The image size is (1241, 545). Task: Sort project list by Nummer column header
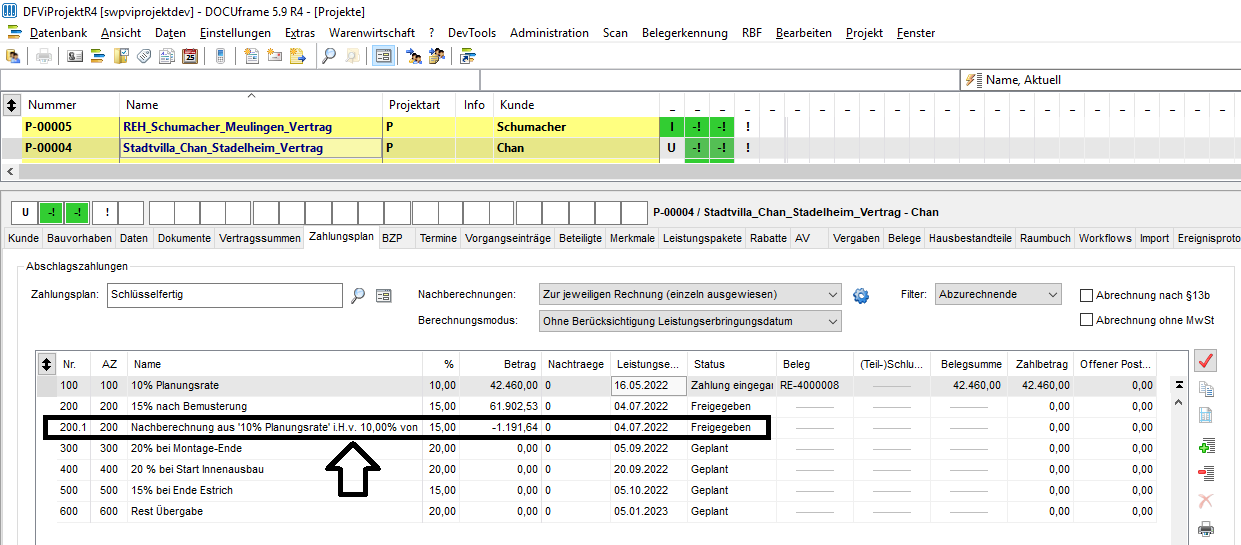click(x=70, y=105)
